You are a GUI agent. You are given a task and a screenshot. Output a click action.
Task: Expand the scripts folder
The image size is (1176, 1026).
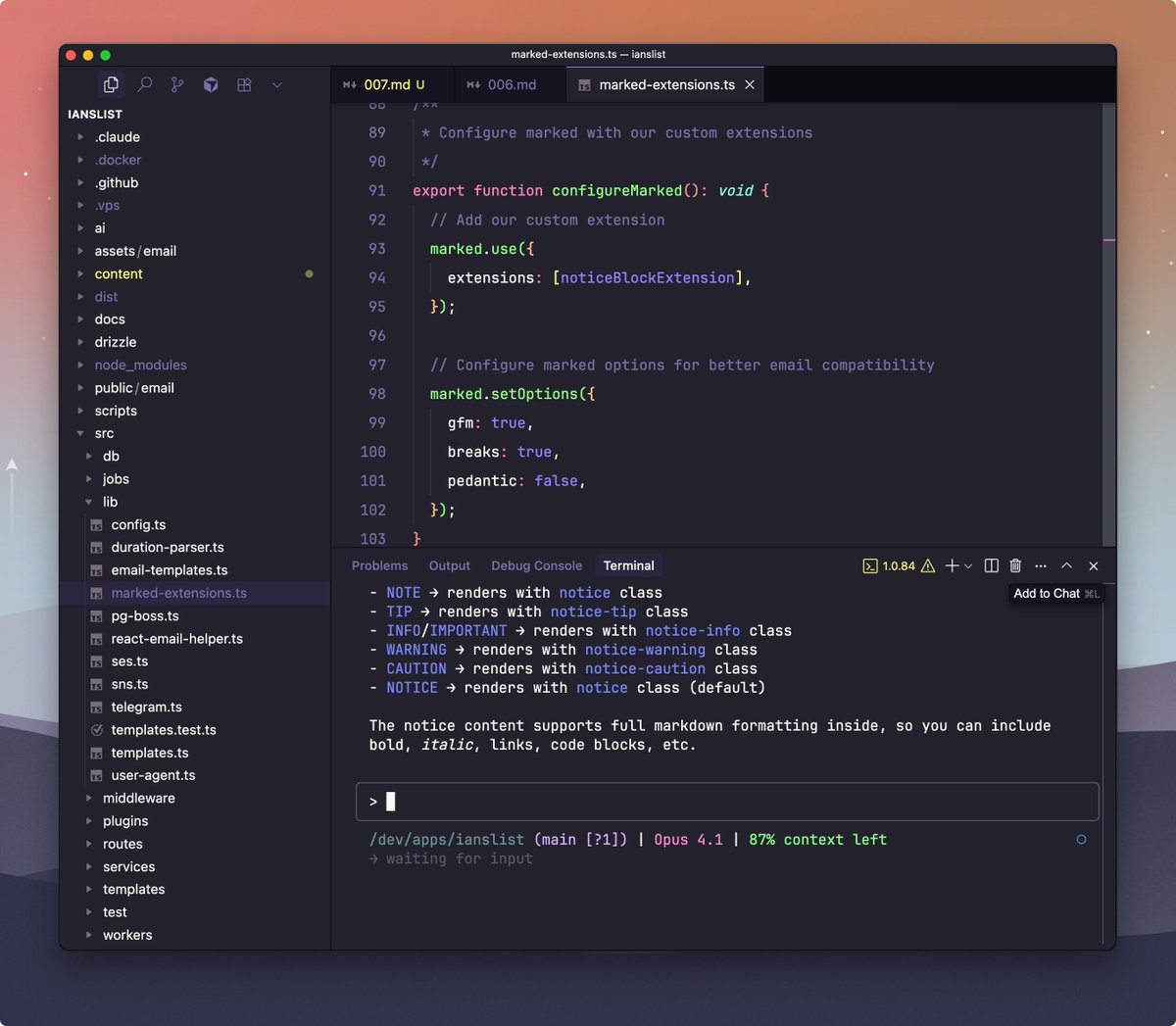[194, 411]
